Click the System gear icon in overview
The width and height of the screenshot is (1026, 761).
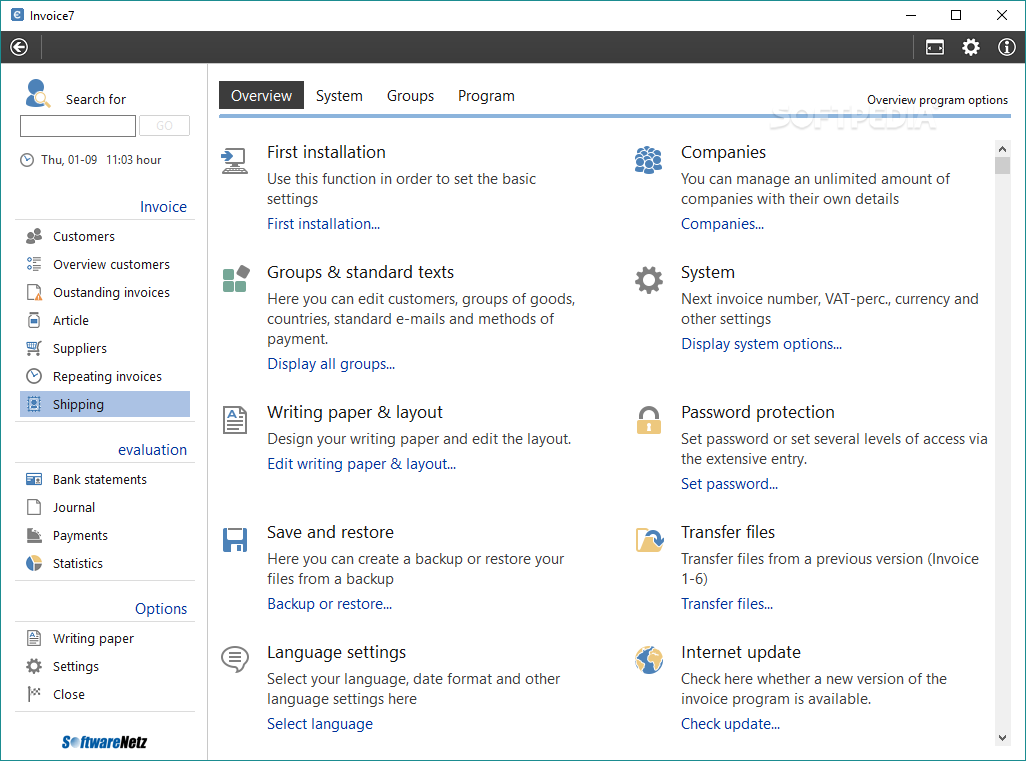coord(648,280)
